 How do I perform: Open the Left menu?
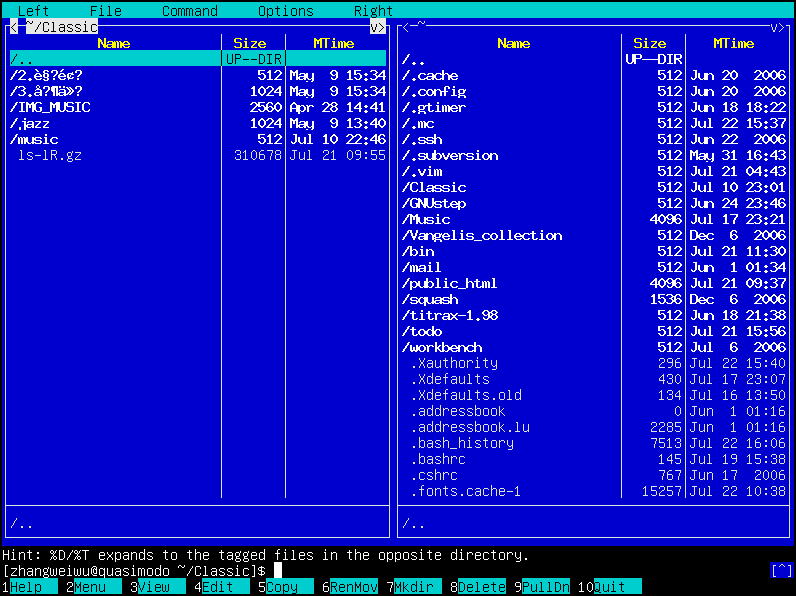33,11
